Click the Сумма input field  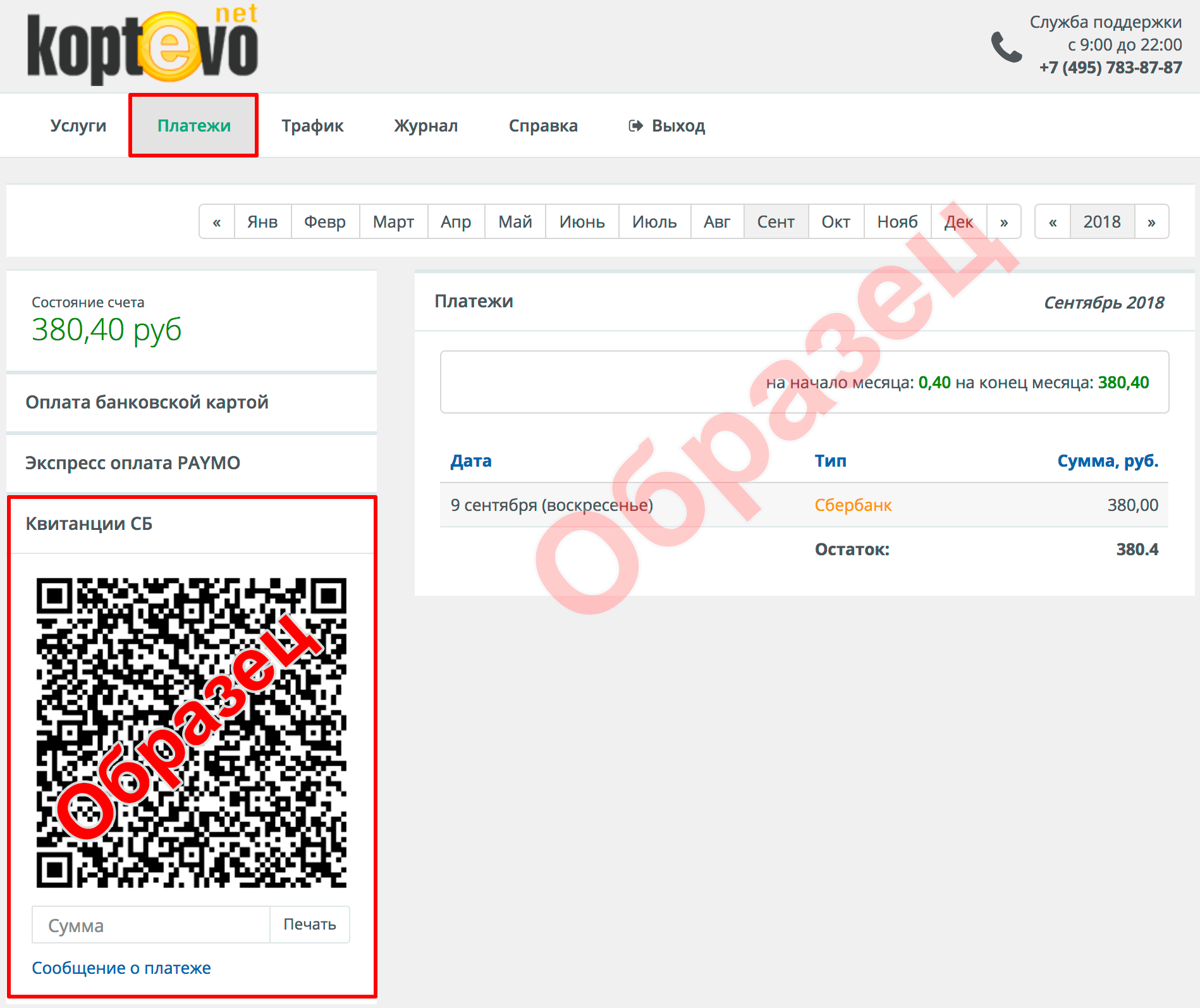point(151,925)
